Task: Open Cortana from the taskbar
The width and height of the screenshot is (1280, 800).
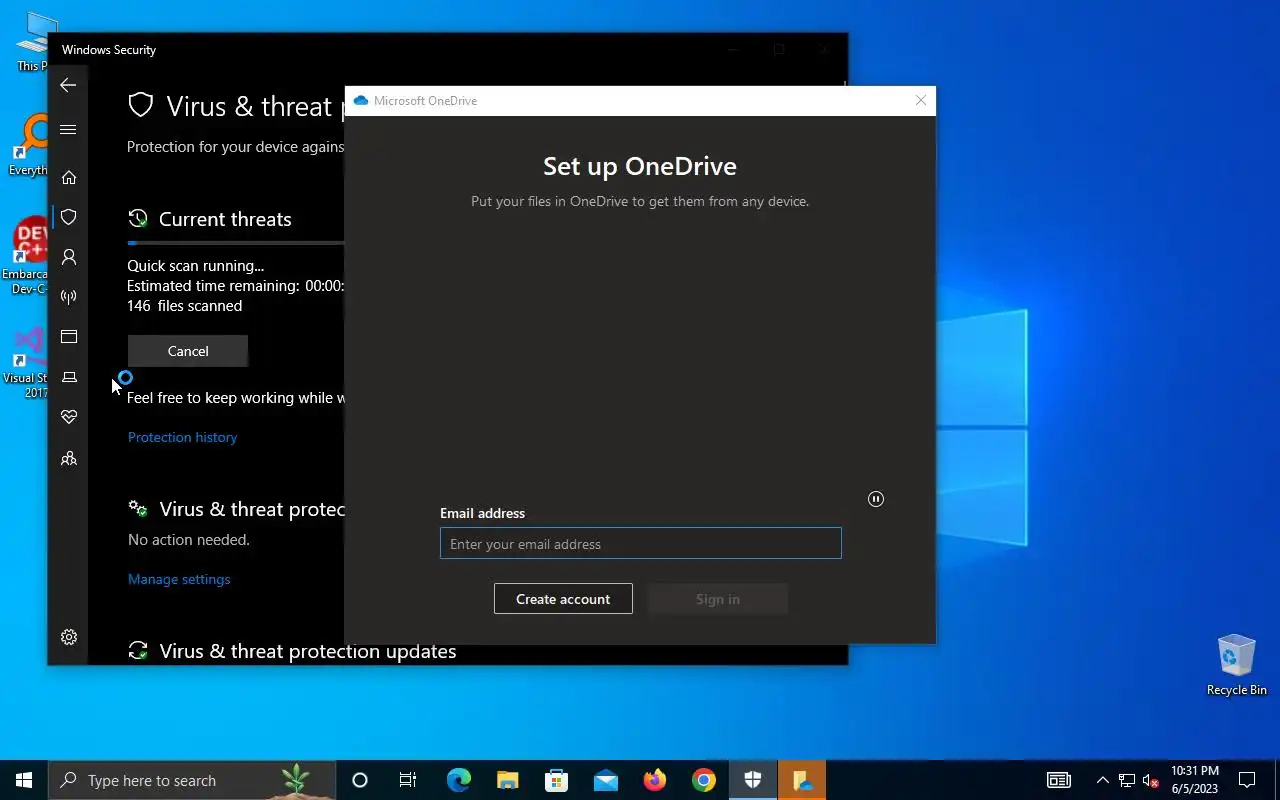Action: [x=360, y=780]
